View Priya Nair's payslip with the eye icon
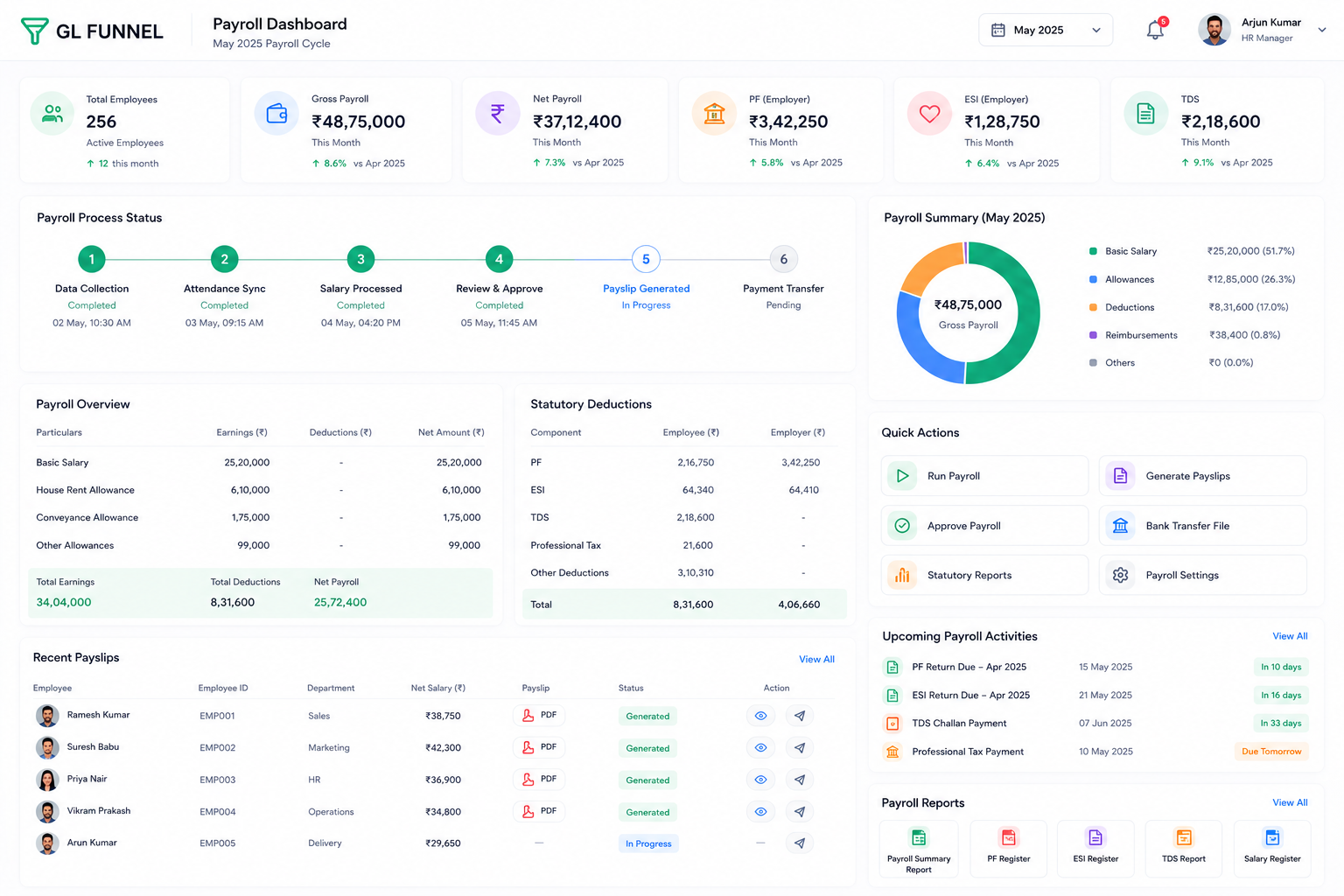The width and height of the screenshot is (1344, 896). tap(761, 780)
